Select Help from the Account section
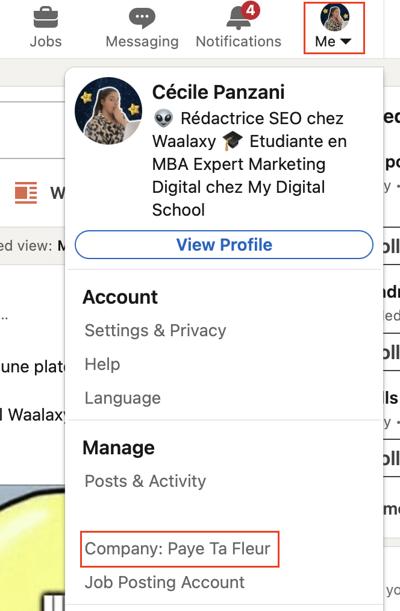 tap(102, 364)
